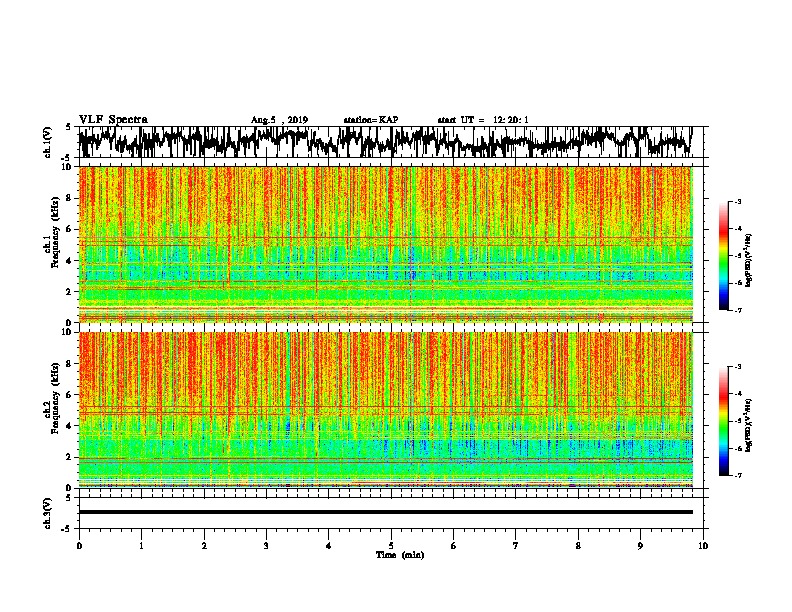792x612 pixels.
Task: Click the thick black ch.3 signal line
Action: 386,512
